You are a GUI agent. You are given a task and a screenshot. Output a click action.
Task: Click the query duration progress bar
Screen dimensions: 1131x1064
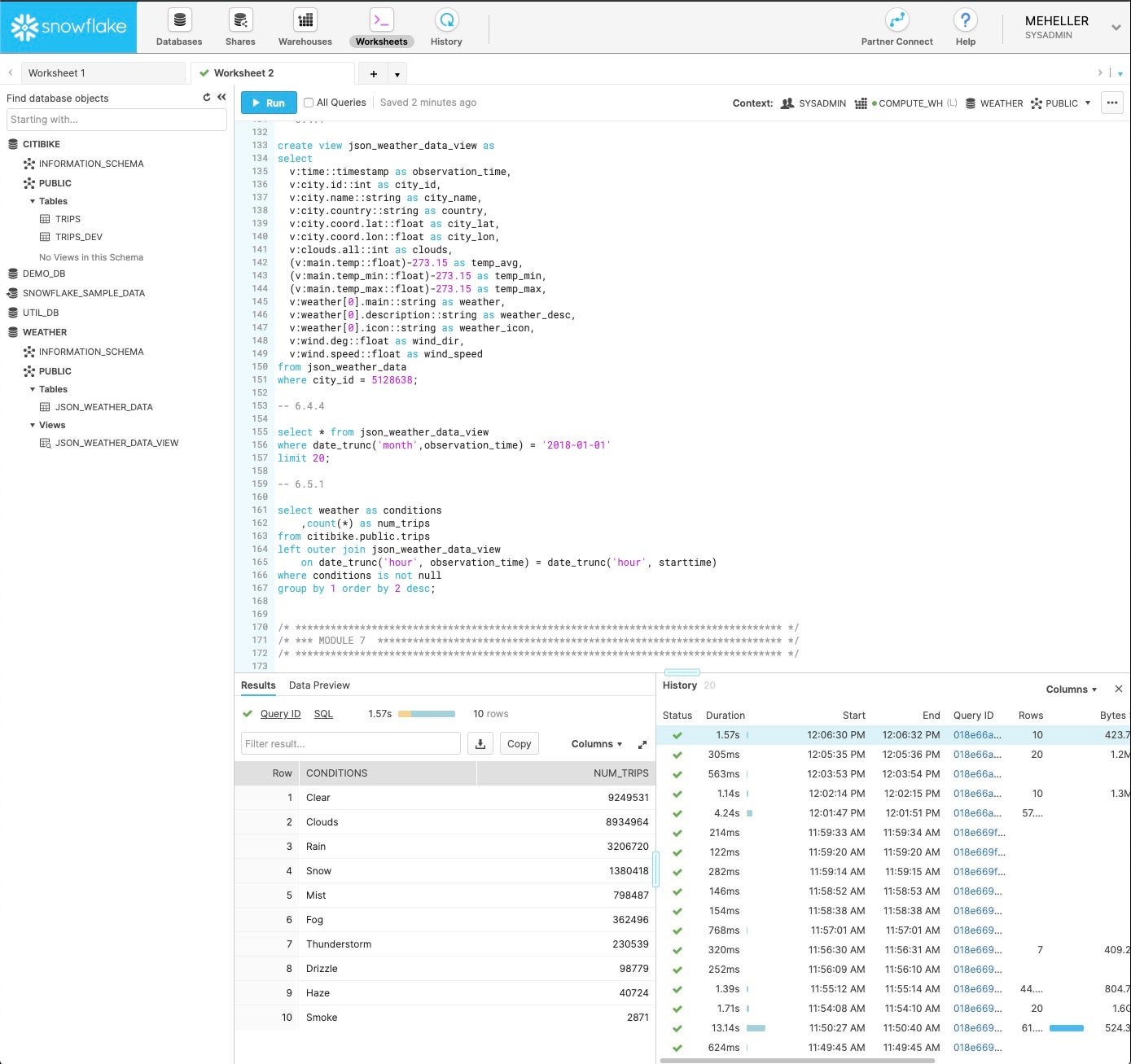pyautogui.click(x=427, y=714)
